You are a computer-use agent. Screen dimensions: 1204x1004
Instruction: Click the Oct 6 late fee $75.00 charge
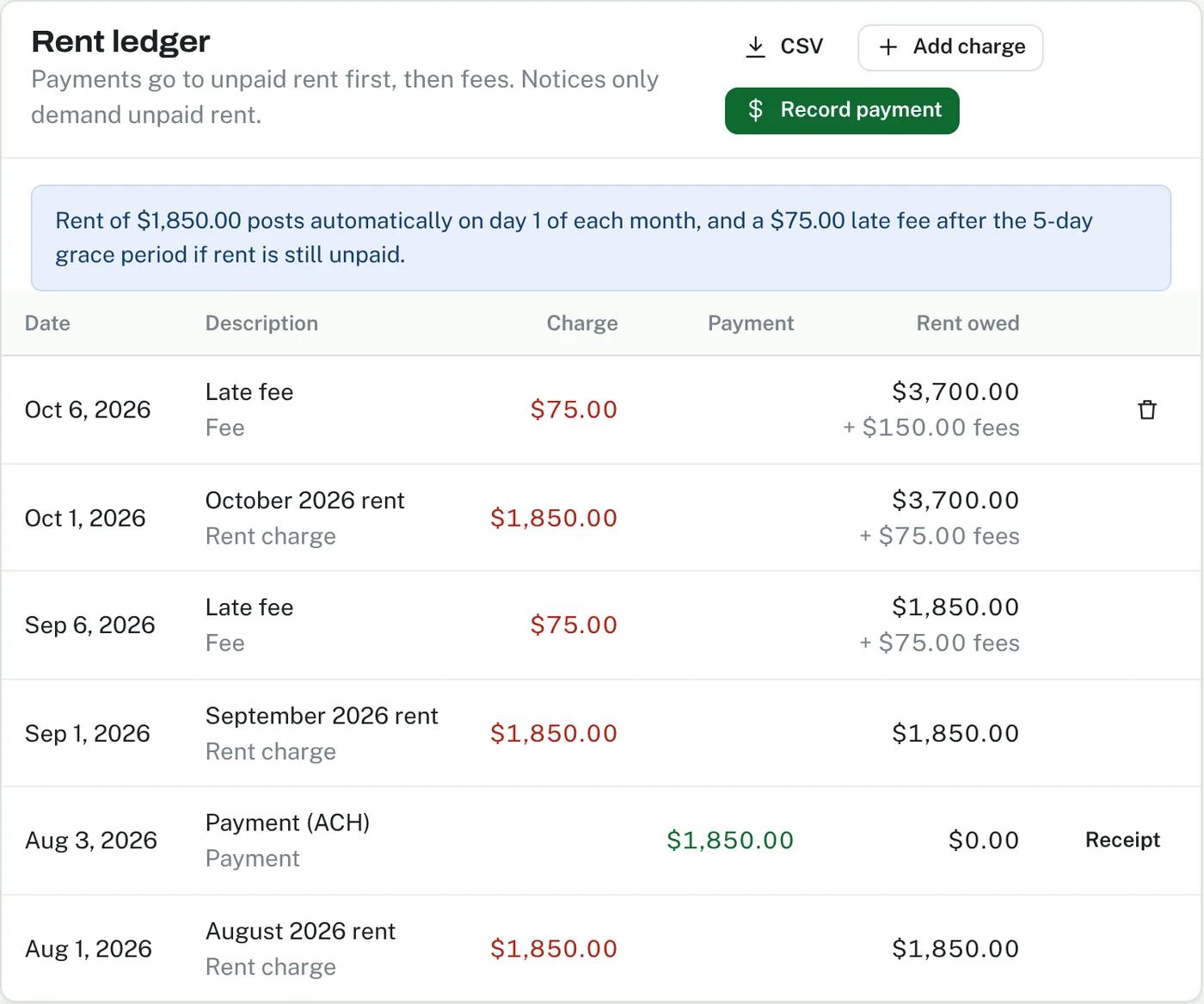pos(574,410)
